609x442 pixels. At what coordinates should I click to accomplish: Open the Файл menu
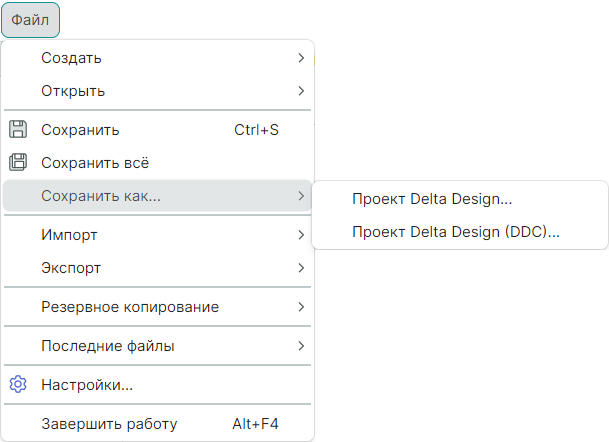pyautogui.click(x=30, y=19)
